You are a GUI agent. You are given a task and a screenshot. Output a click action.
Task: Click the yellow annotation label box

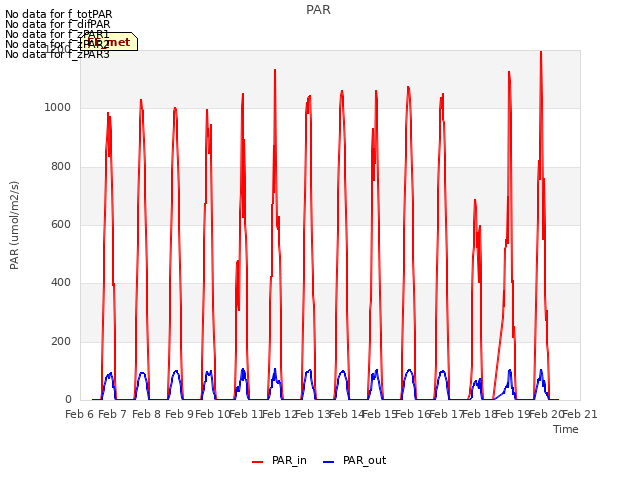click(x=109, y=42)
